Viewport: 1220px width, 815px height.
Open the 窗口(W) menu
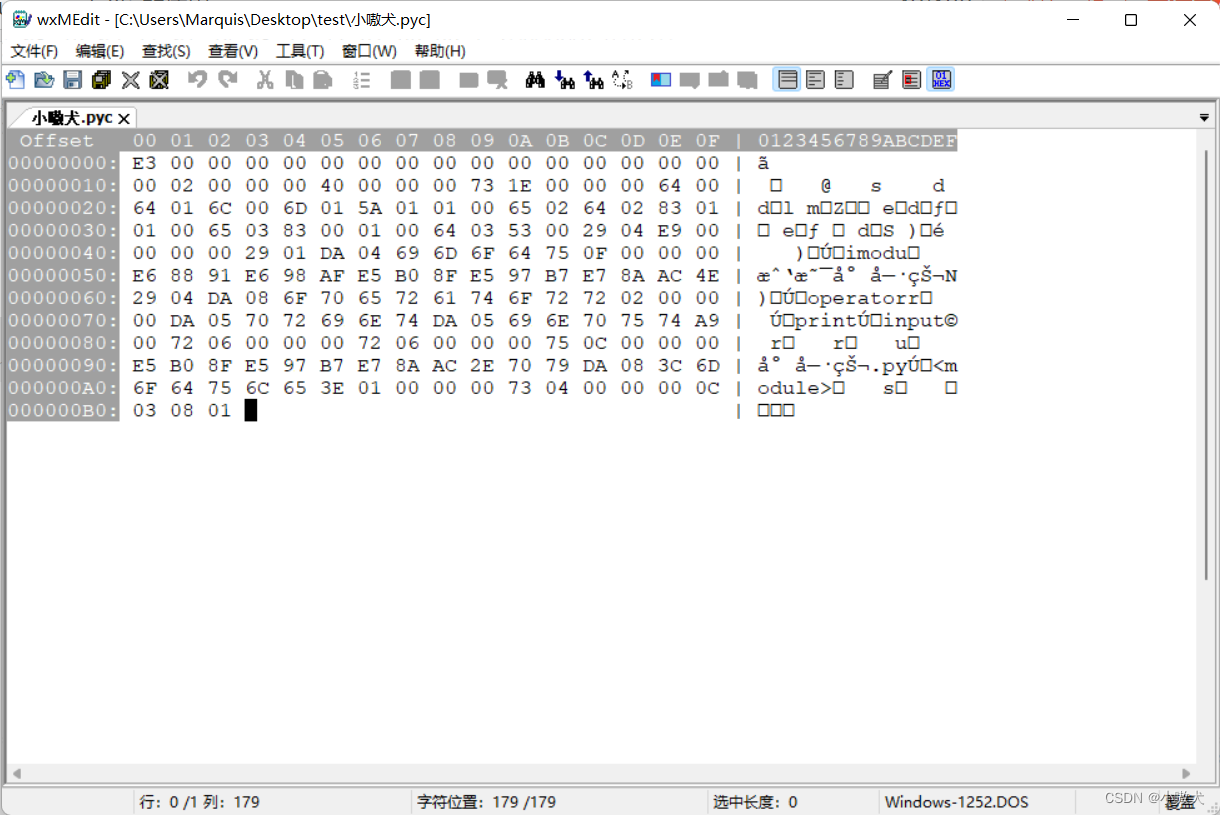(369, 51)
